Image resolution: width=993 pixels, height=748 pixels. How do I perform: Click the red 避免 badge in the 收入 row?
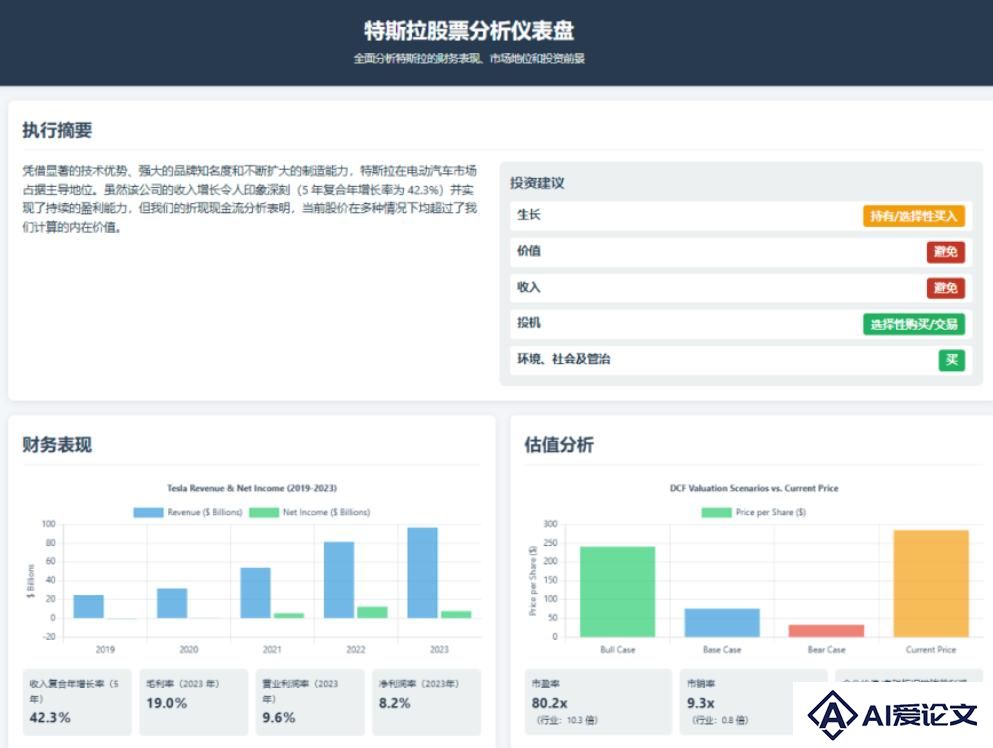[946, 288]
